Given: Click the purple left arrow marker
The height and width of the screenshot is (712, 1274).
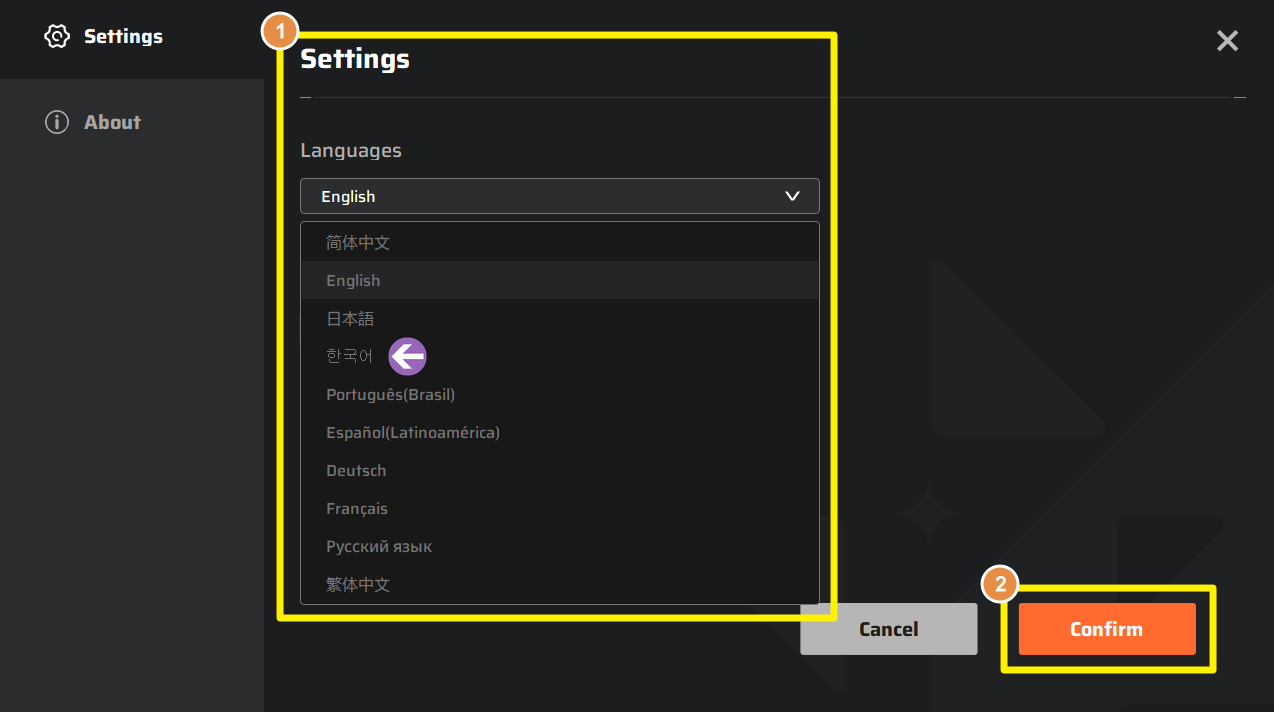Looking at the screenshot, I should (408, 356).
